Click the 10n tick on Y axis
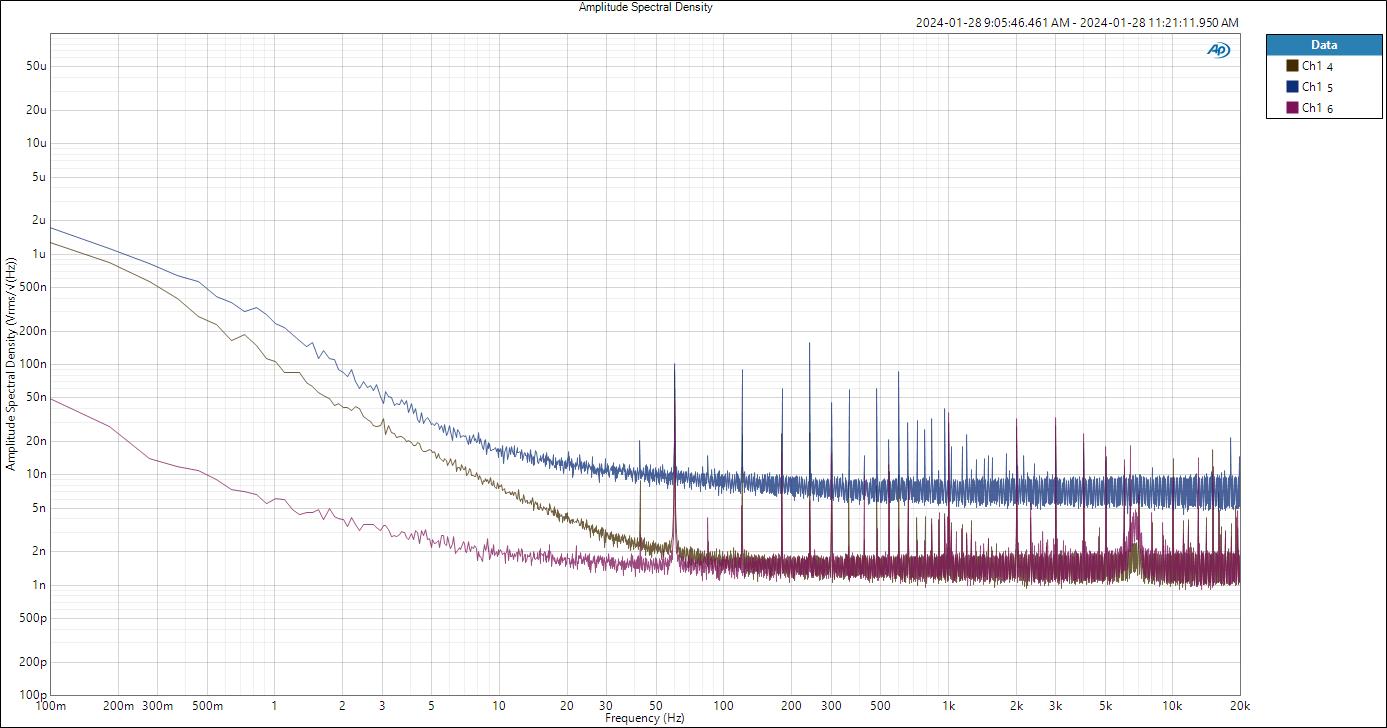 tap(36, 474)
